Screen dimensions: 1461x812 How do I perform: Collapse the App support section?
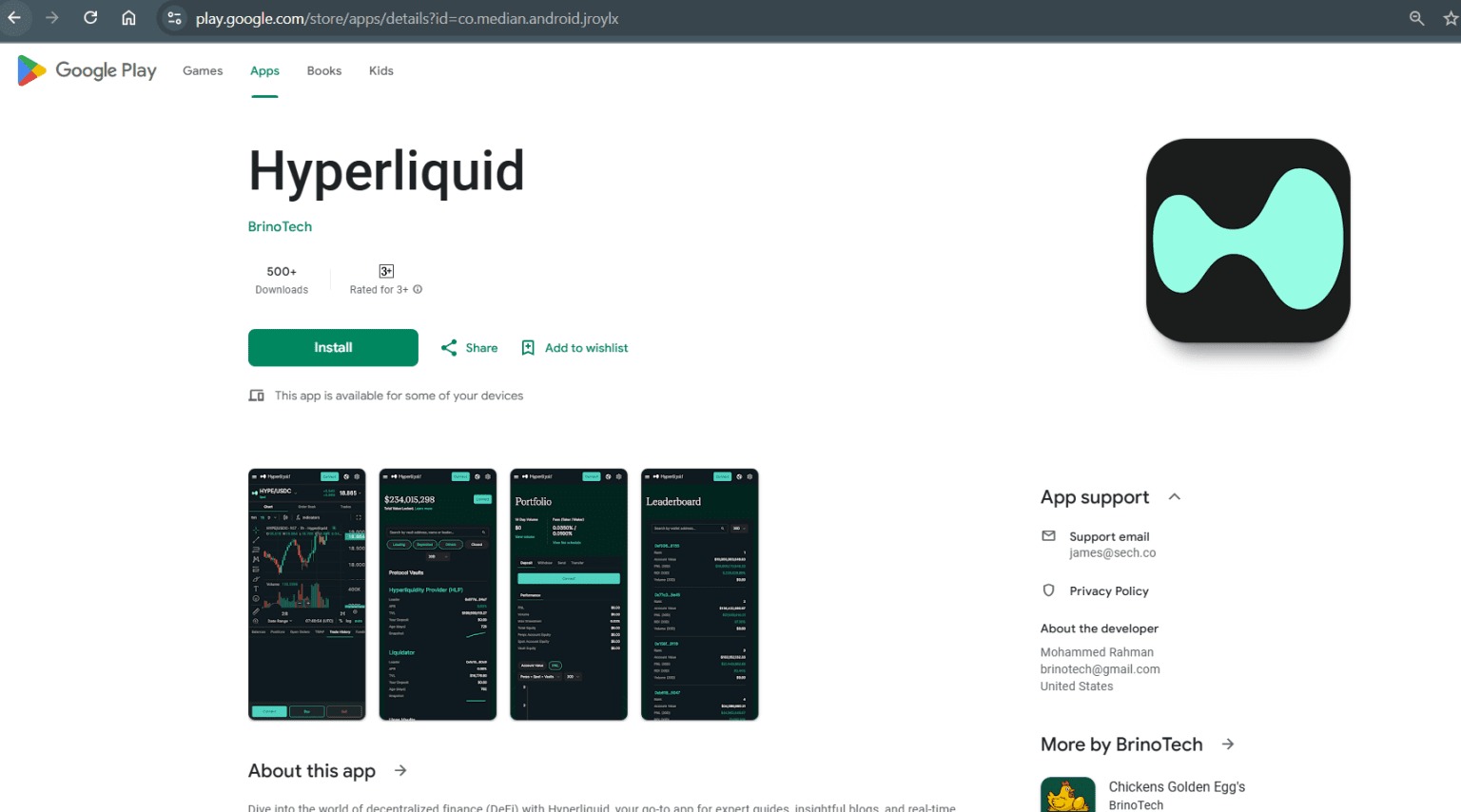1175,497
